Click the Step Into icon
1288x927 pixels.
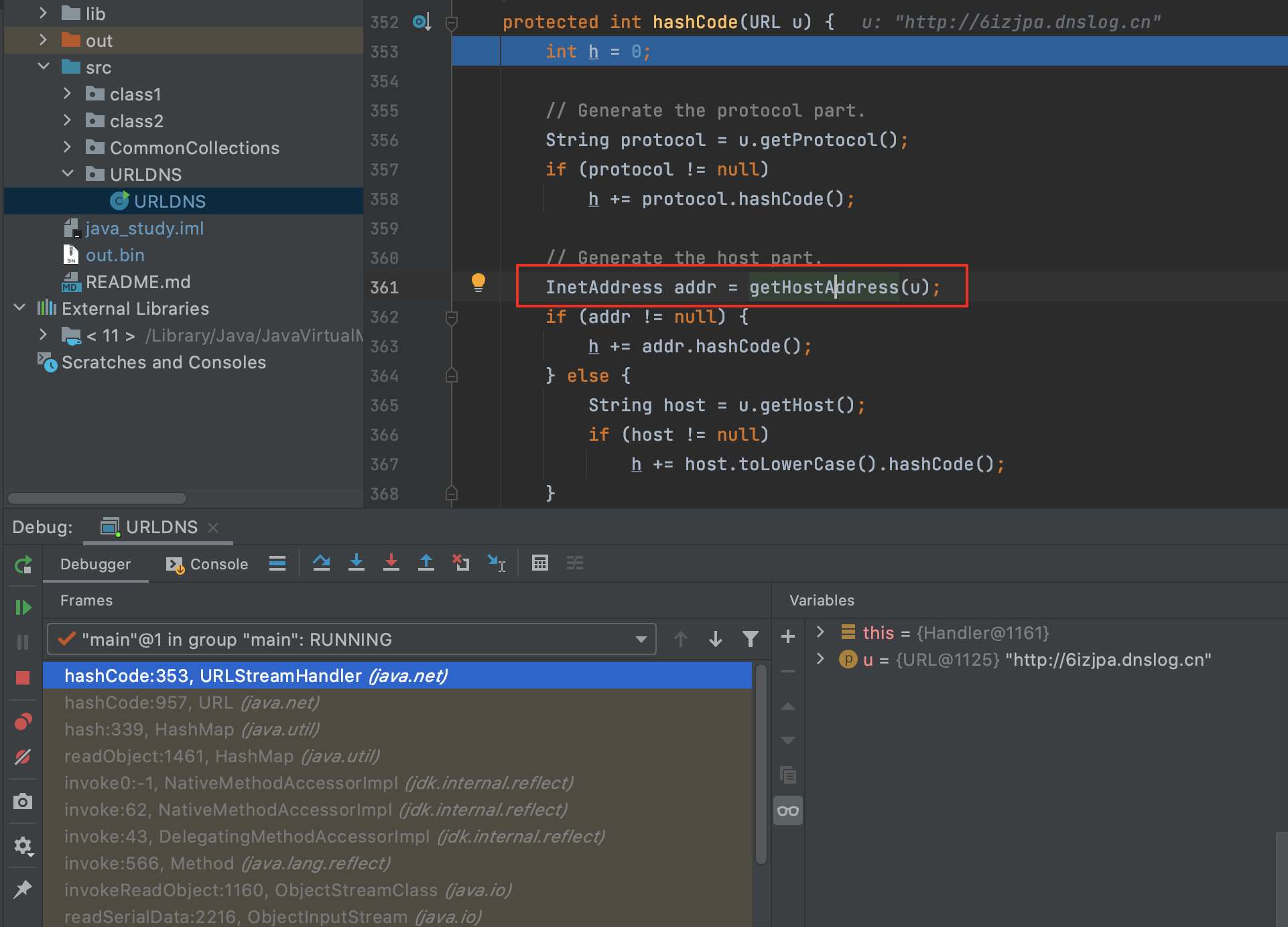[x=357, y=563]
